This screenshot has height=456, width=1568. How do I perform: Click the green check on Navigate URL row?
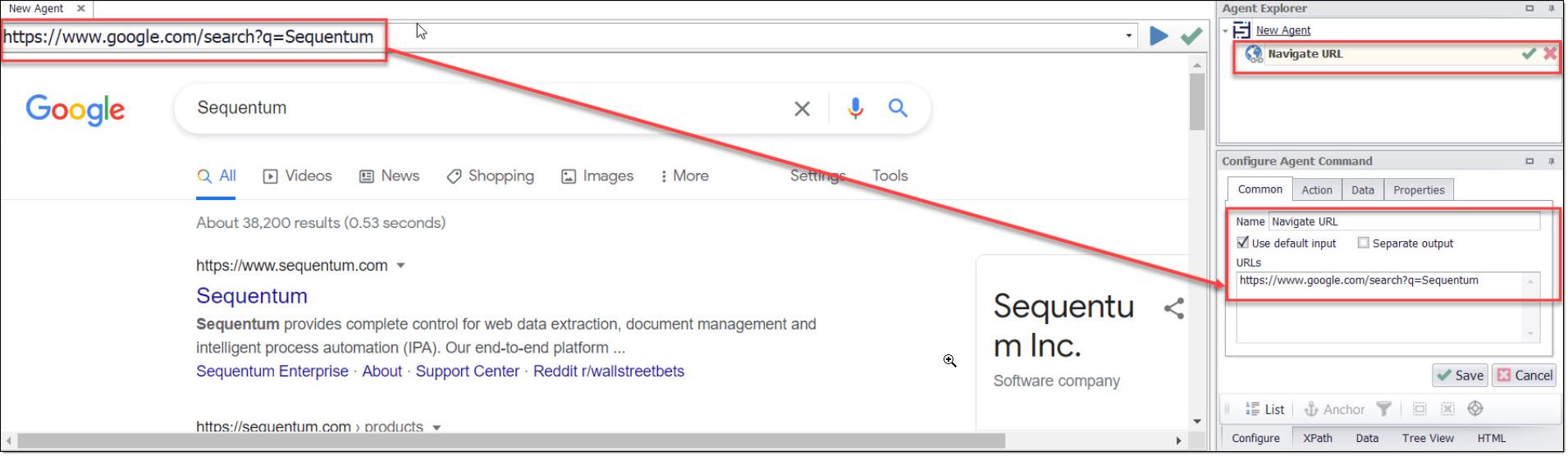coord(1528,53)
